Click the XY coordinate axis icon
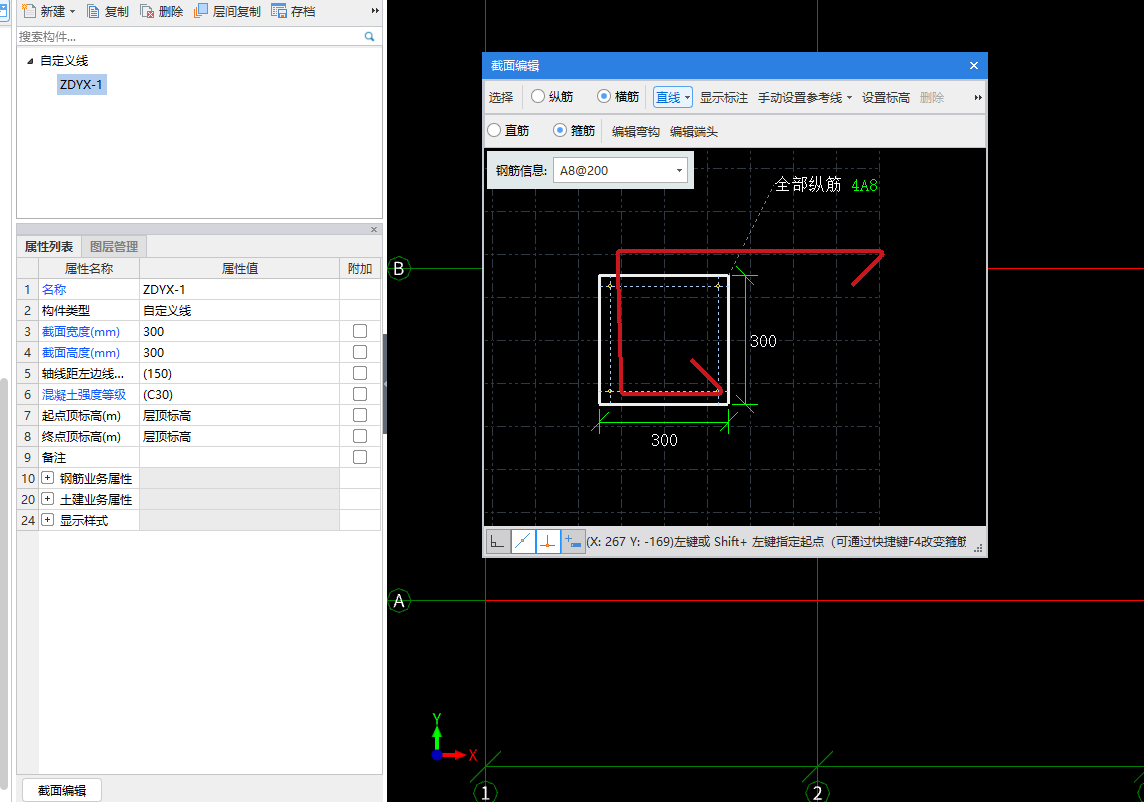The height and width of the screenshot is (802, 1144). [452, 739]
